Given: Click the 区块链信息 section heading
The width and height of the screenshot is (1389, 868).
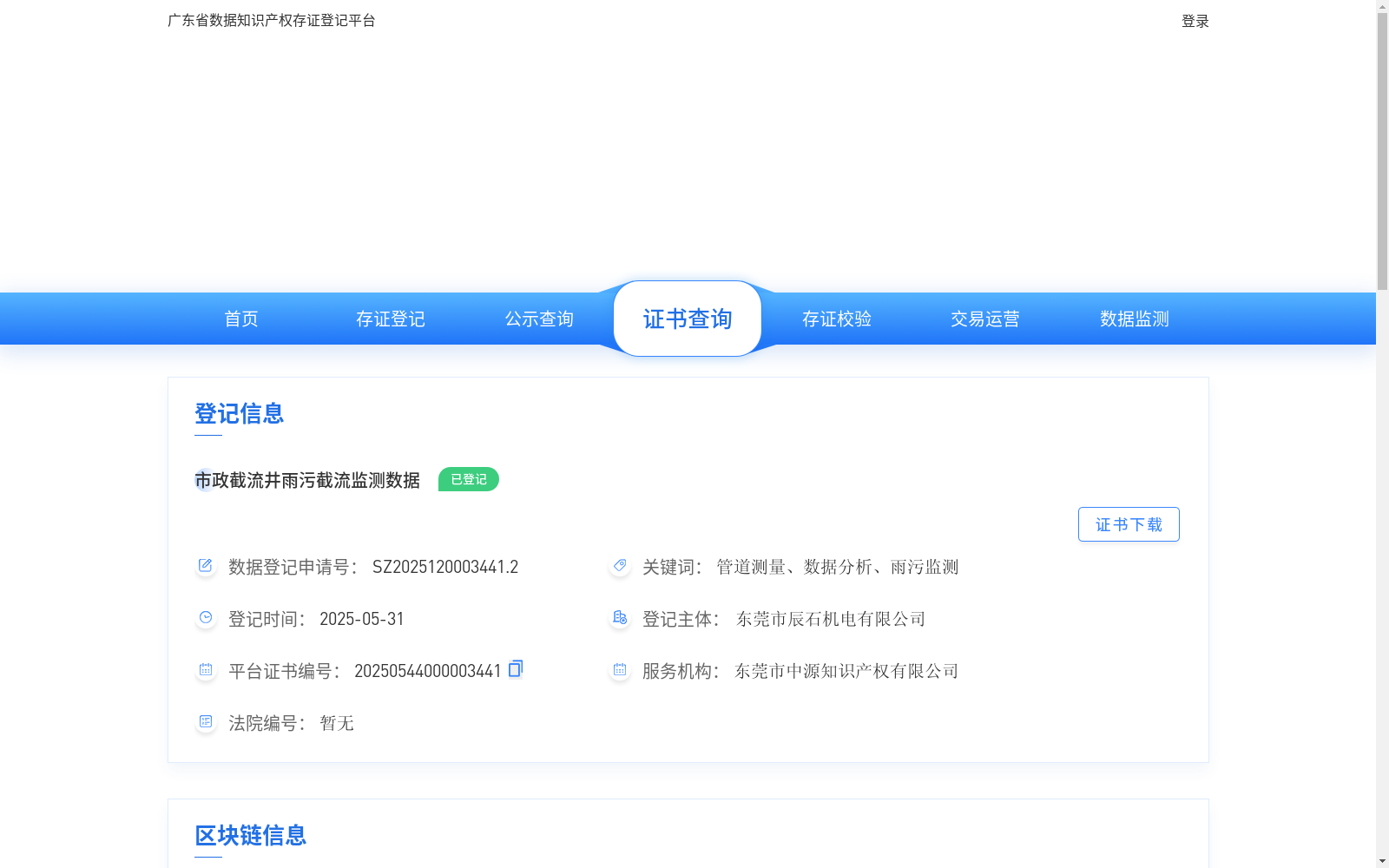Looking at the screenshot, I should (x=251, y=835).
